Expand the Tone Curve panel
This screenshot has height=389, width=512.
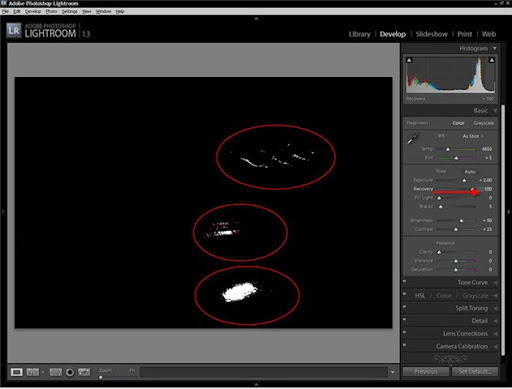click(495, 283)
